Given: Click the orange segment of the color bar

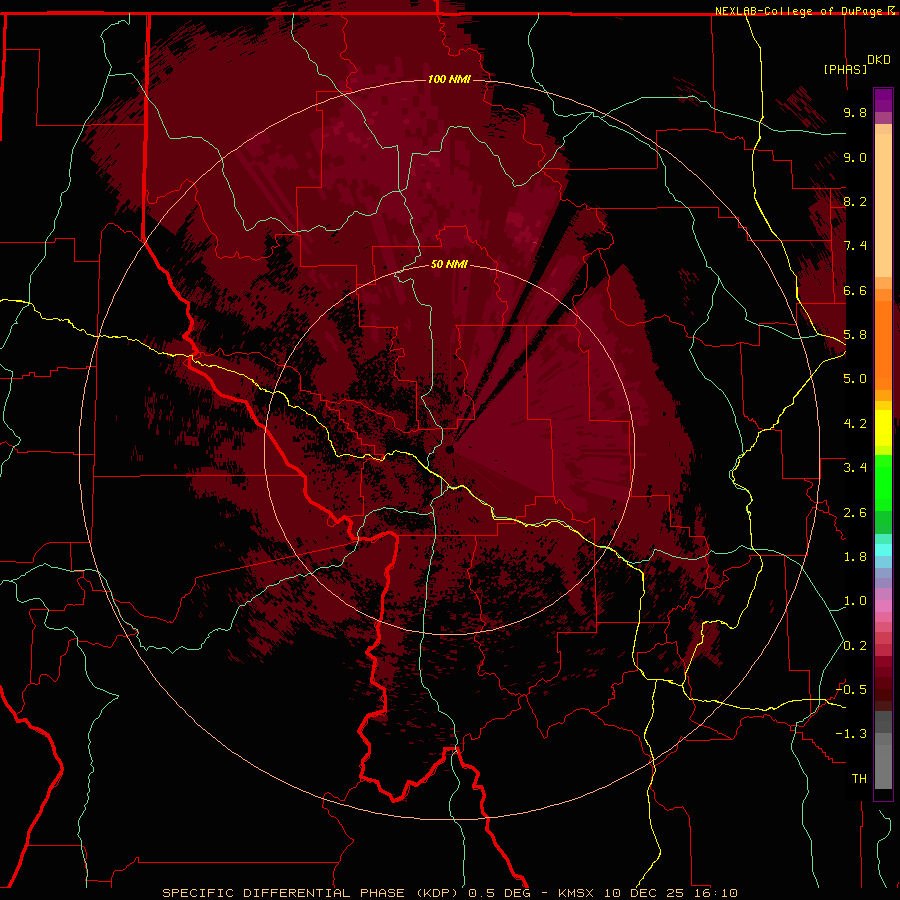Looking at the screenshot, I should click(883, 344).
